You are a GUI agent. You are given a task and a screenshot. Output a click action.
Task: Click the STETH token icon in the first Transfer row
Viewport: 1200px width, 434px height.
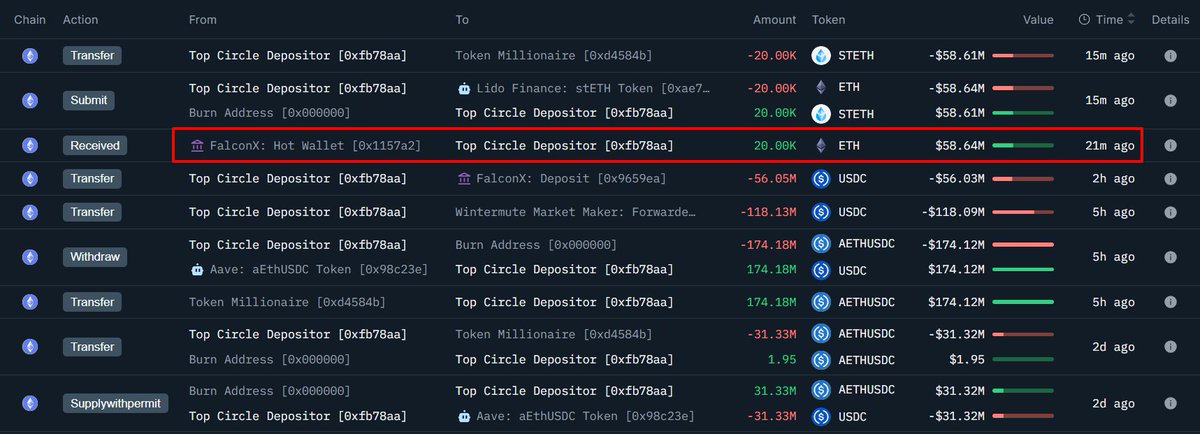[x=822, y=56]
